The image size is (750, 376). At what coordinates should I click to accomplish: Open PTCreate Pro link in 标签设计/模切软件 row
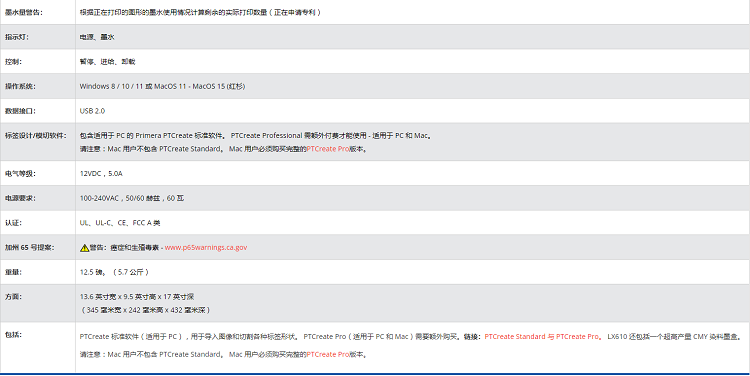[328, 149]
